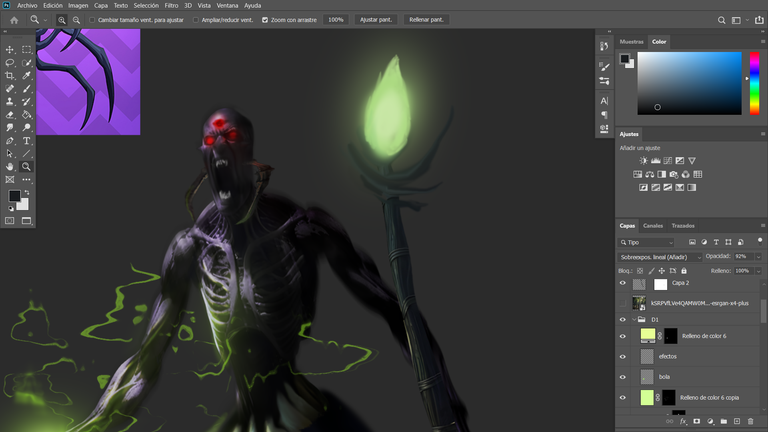768x432 pixels.
Task: Add a Levels adjustment
Action: [655, 161]
